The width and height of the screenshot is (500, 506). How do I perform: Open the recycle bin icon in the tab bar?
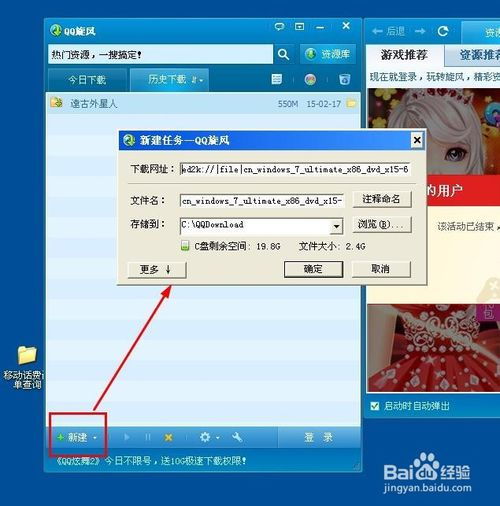pos(344,80)
